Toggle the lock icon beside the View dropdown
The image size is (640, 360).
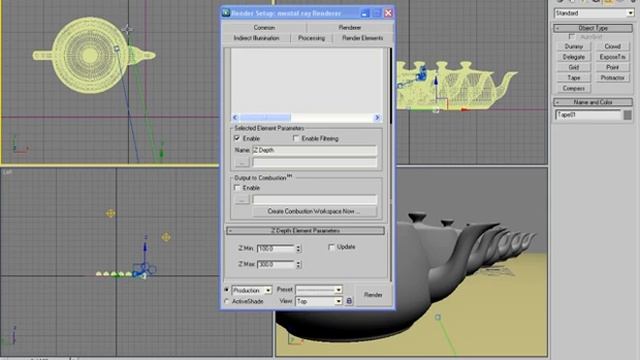(x=349, y=301)
